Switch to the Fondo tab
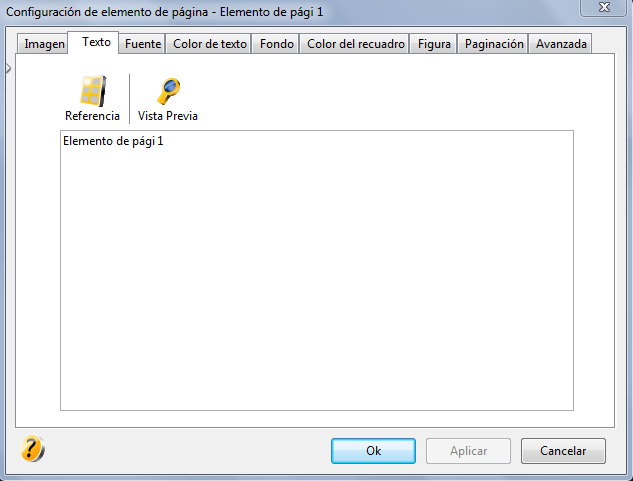Image resolution: width=633 pixels, height=481 pixels. (x=277, y=44)
